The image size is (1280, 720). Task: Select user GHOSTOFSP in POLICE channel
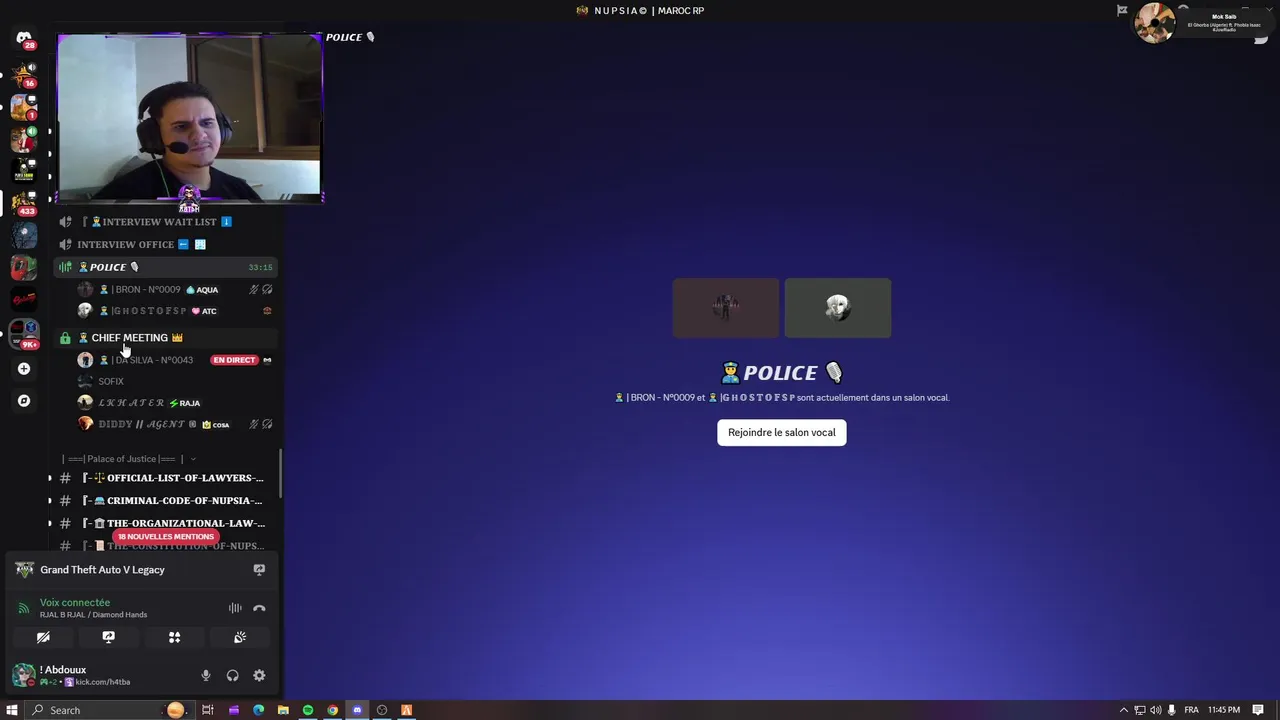click(176, 311)
